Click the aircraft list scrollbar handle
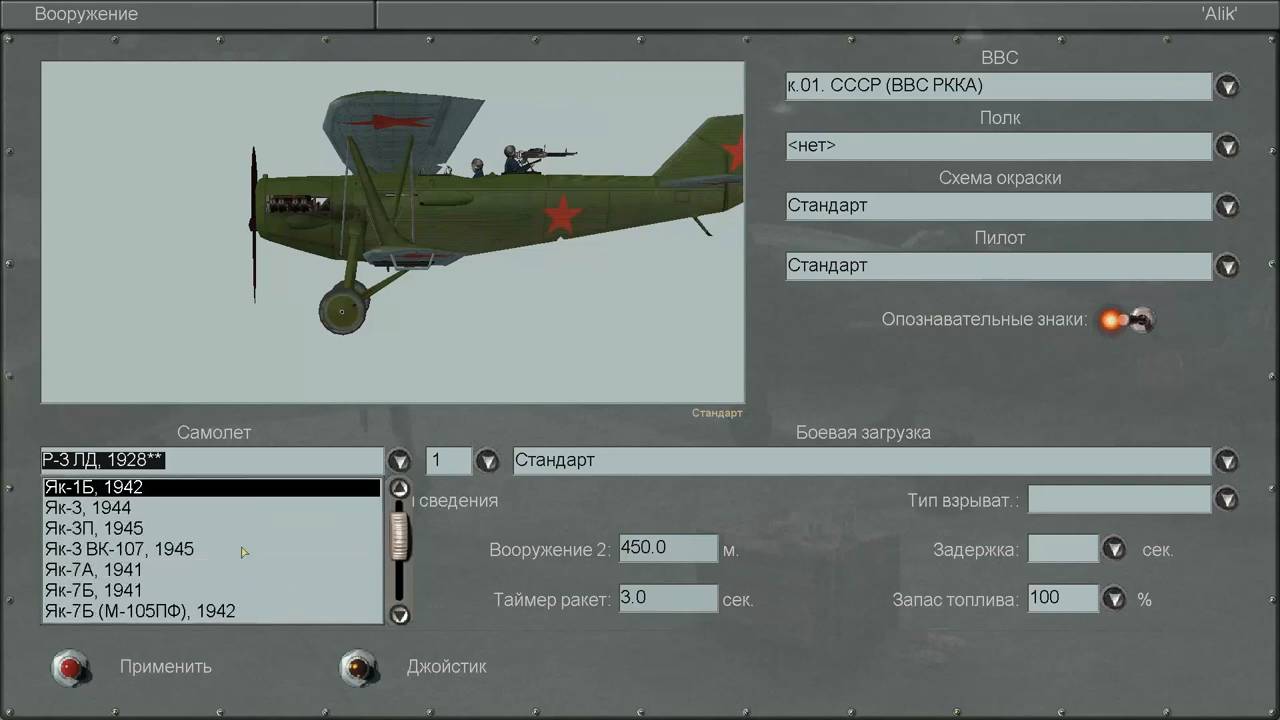This screenshot has width=1280, height=720. [400, 537]
